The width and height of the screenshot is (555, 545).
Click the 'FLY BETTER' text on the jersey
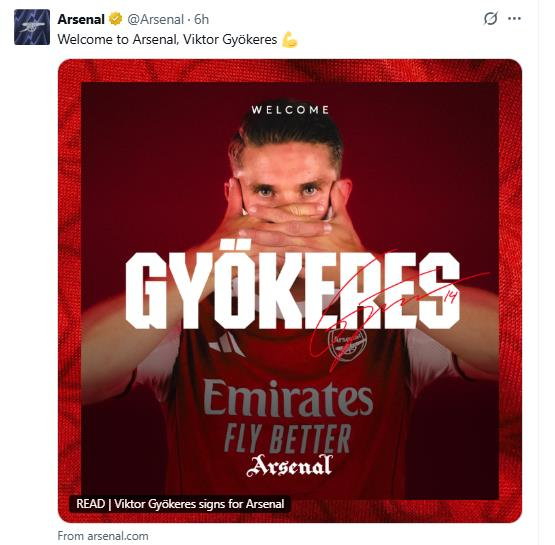[287, 439]
